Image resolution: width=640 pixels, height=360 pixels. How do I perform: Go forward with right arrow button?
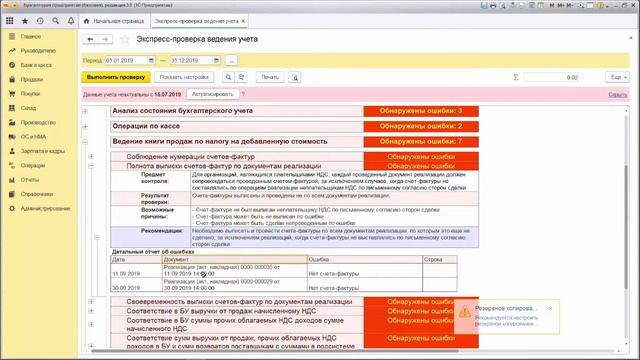(105, 39)
